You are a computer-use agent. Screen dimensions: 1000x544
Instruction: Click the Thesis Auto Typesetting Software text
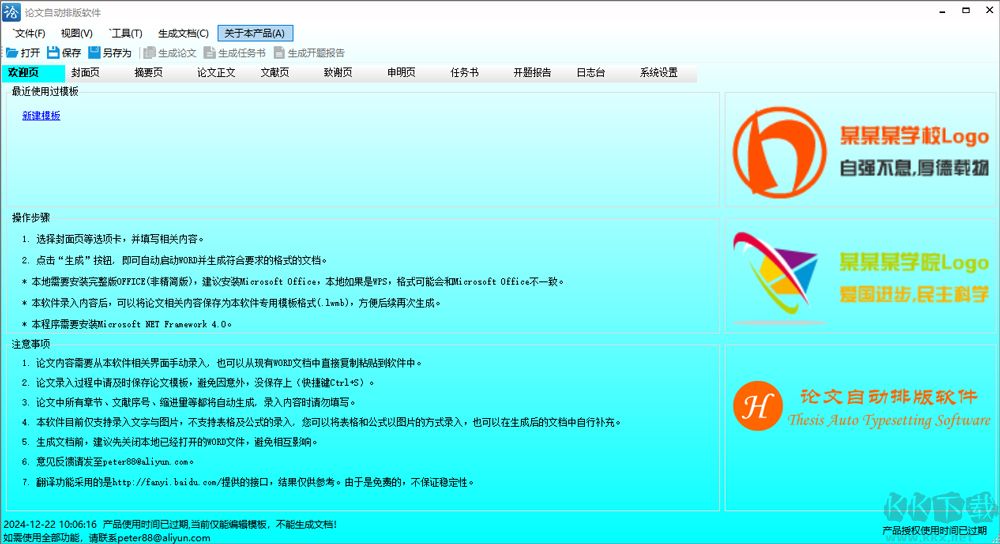(x=889, y=420)
